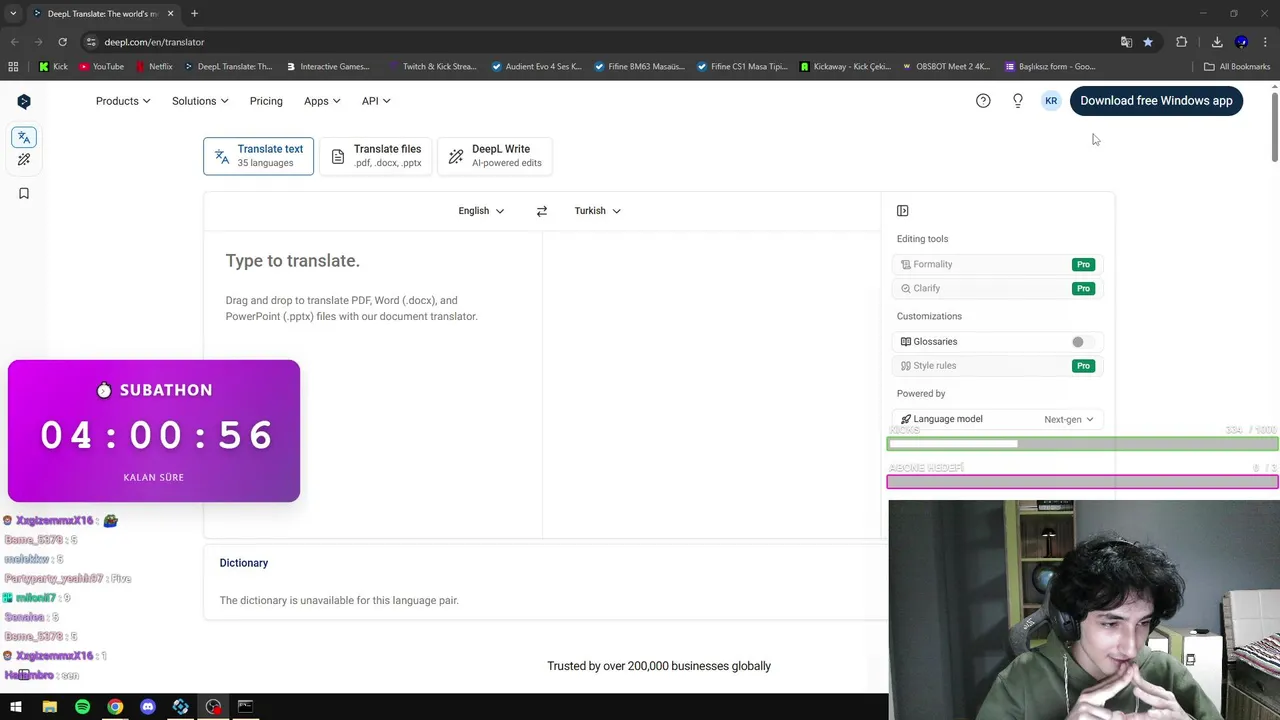
Task: Expand the API menu
Action: (376, 101)
